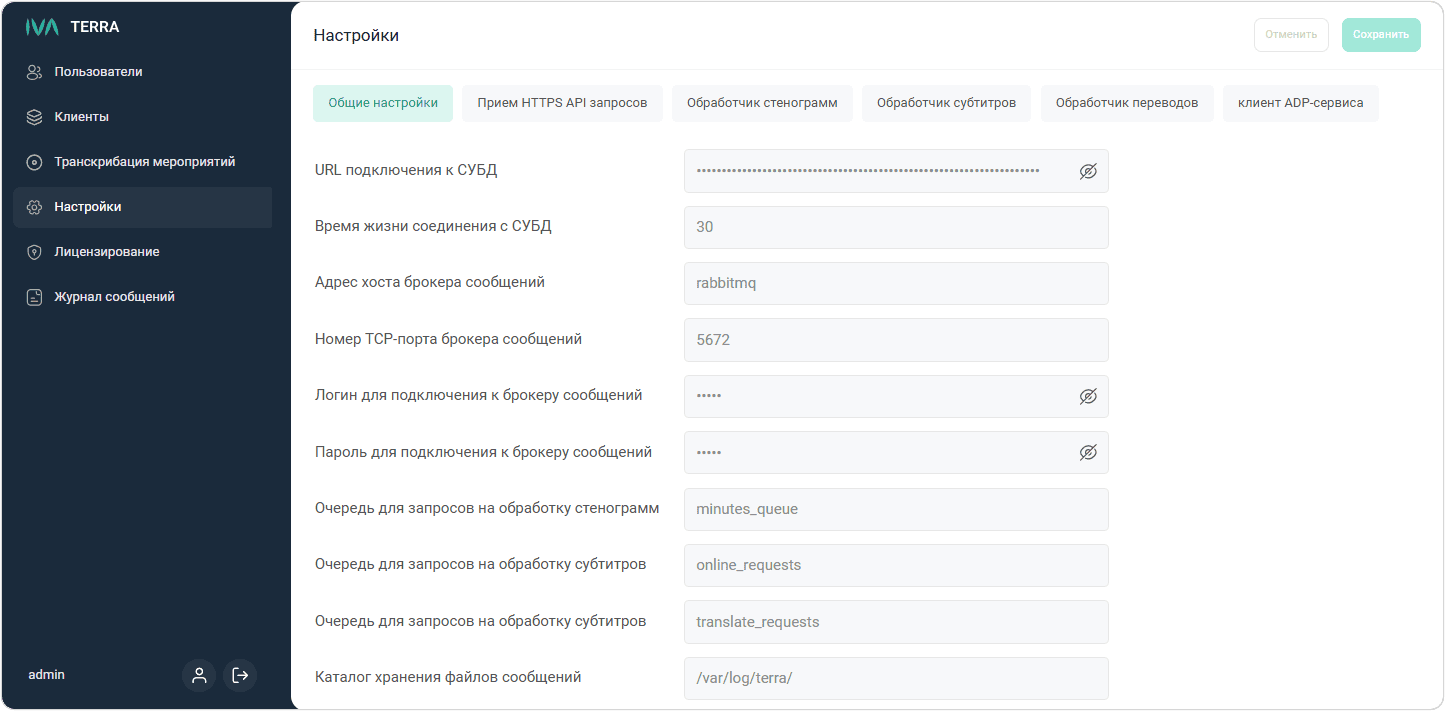Click the logout icon next to admin

click(x=240, y=675)
